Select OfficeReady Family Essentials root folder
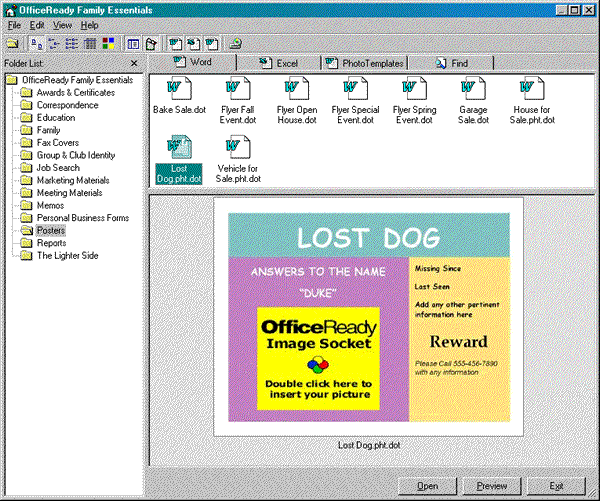Image resolution: width=600 pixels, height=501 pixels. tap(70, 80)
